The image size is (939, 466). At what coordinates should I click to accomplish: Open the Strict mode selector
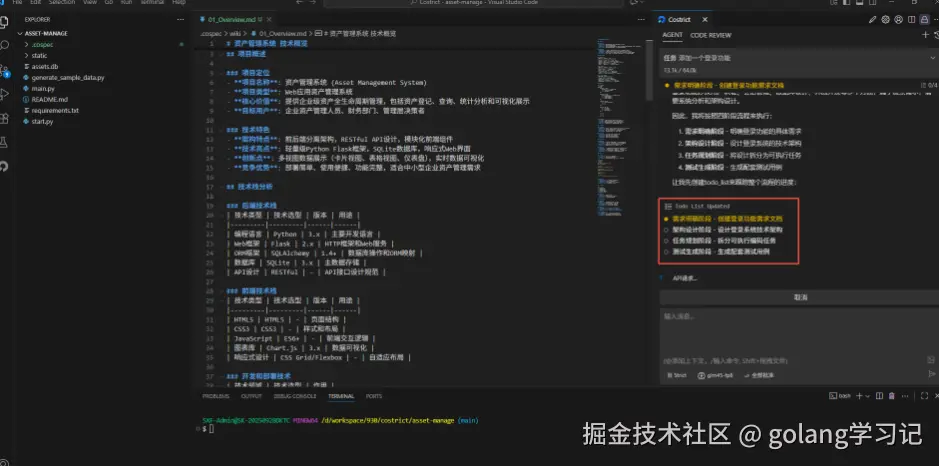tap(676, 376)
